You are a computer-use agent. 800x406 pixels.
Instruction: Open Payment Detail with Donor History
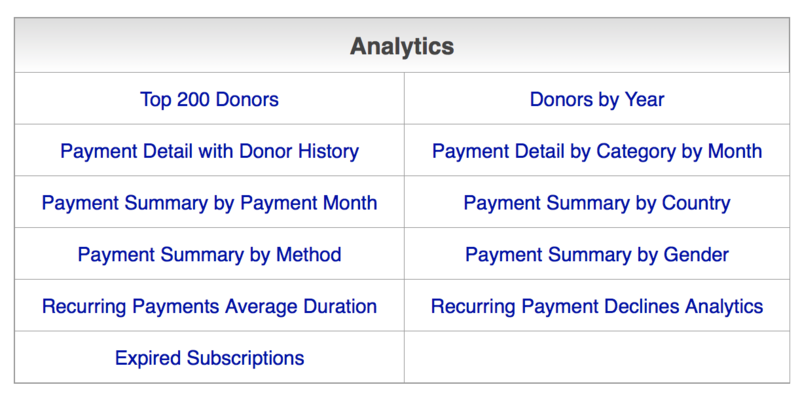209,152
